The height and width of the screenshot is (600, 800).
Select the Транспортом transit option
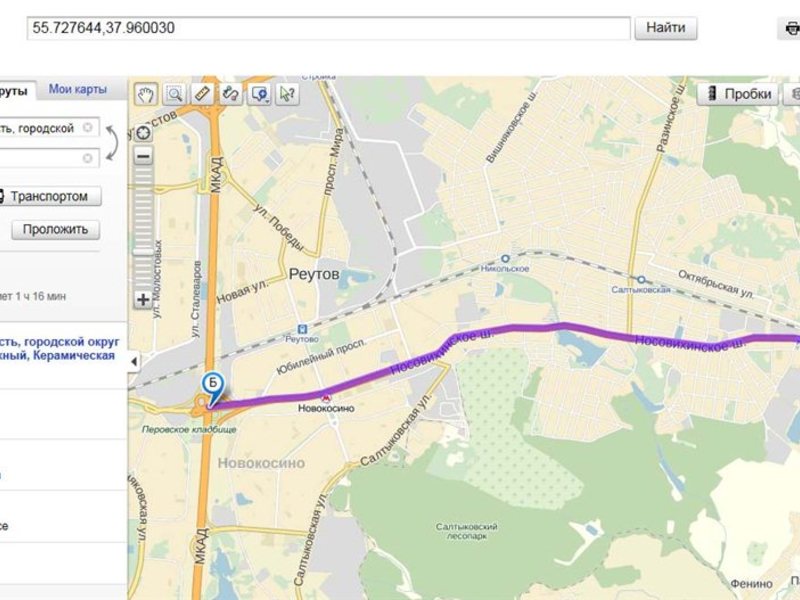(49, 196)
